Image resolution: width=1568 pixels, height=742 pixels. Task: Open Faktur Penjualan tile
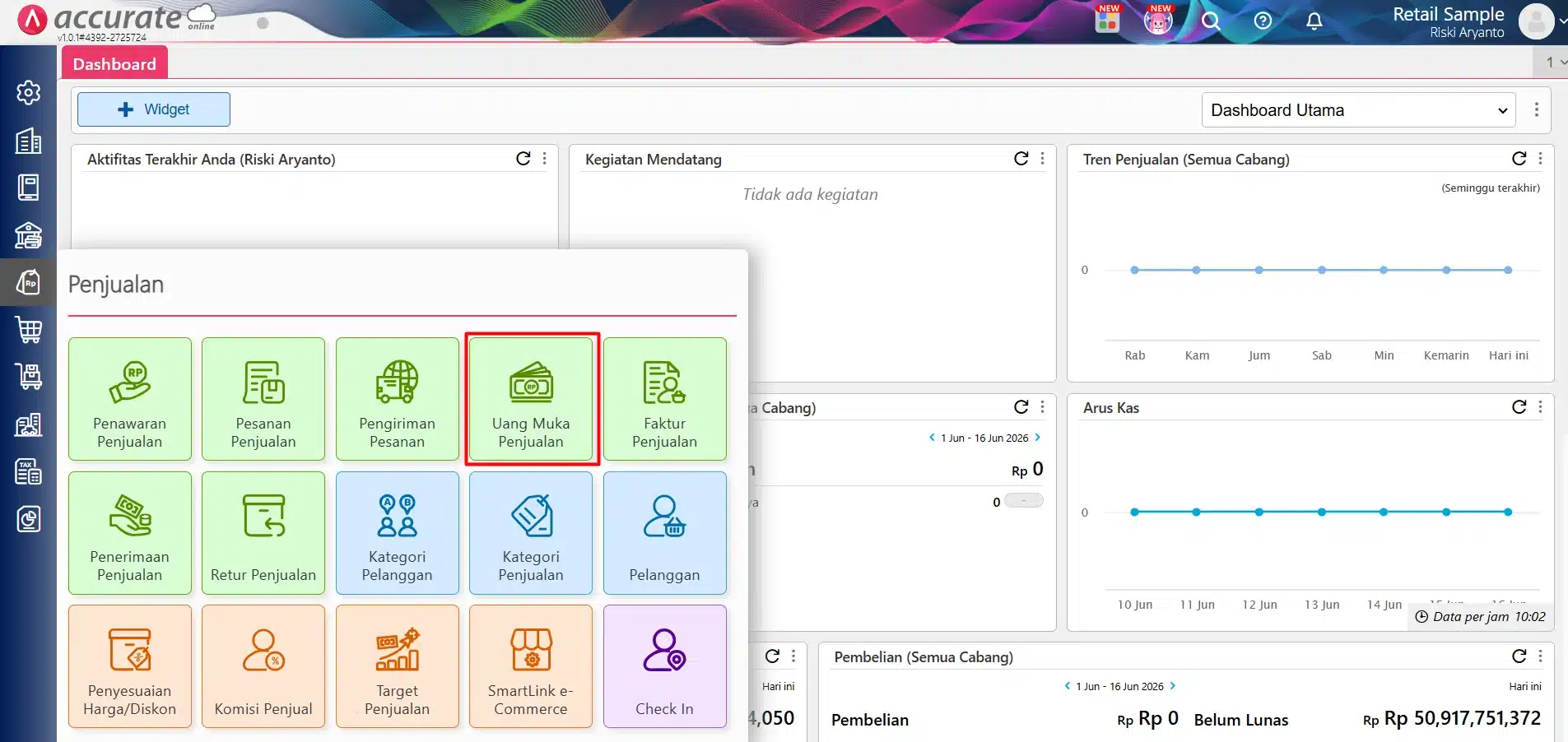pyautogui.click(x=664, y=399)
